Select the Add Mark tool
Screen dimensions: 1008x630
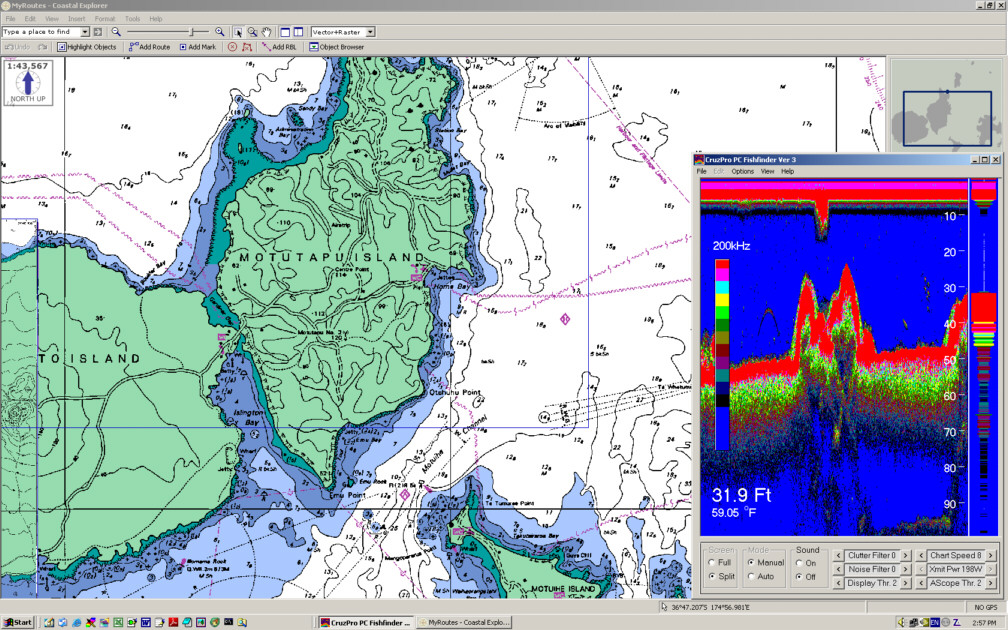(x=199, y=47)
